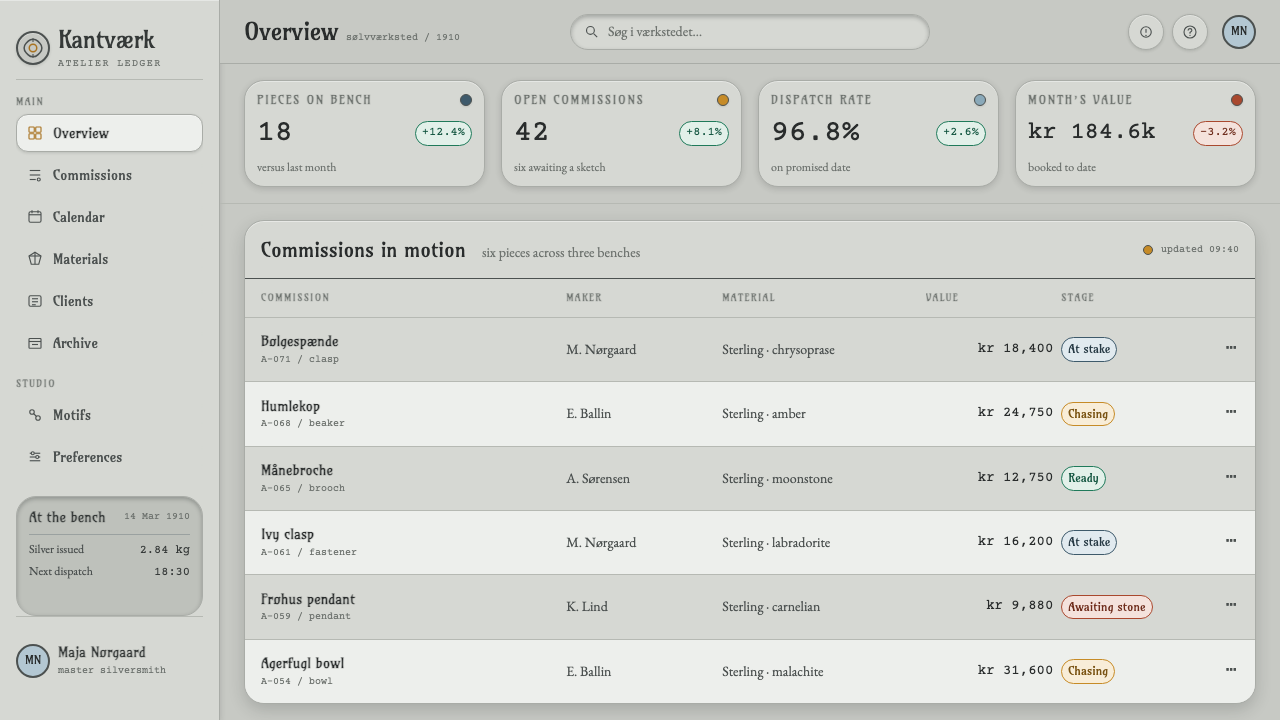
Task: Click the Pieces on Bench card
Action: coord(365,133)
